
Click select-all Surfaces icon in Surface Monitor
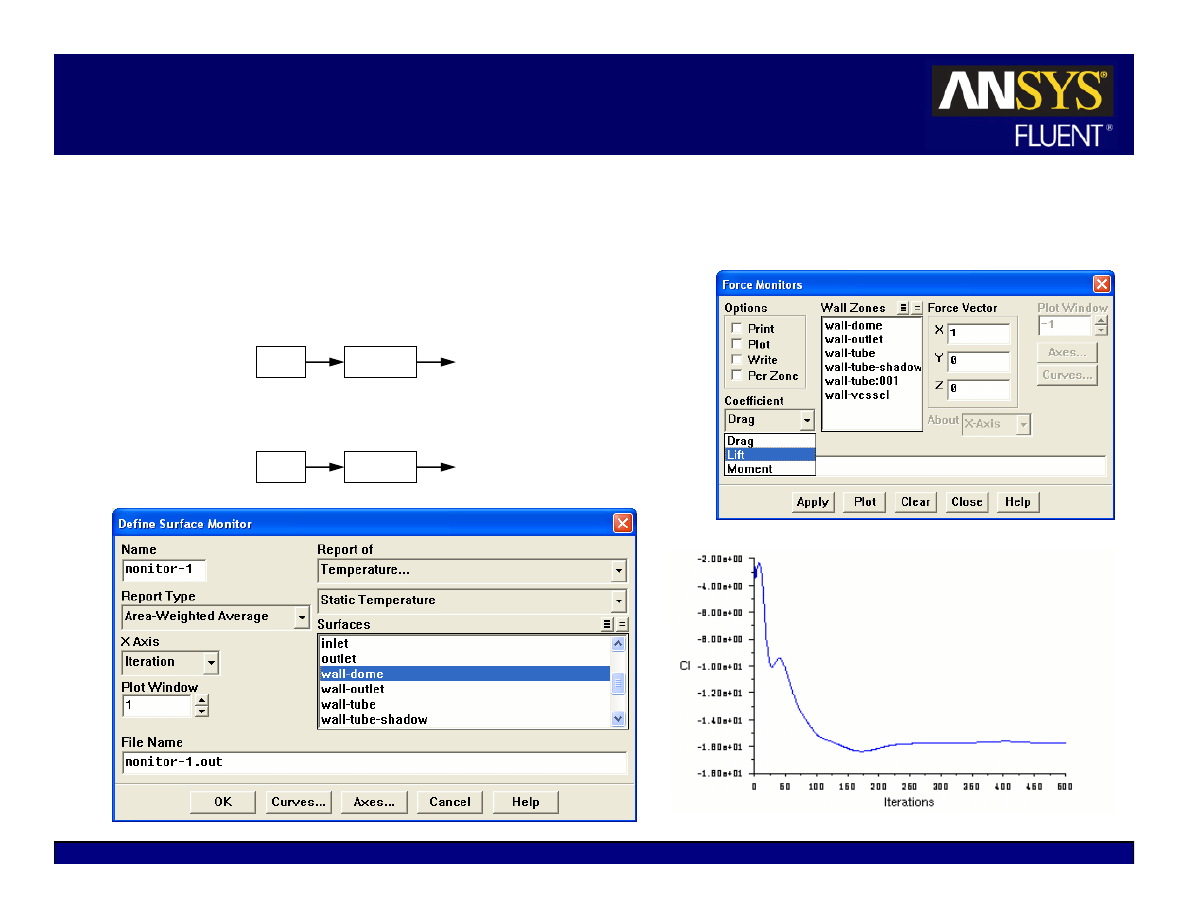607,624
